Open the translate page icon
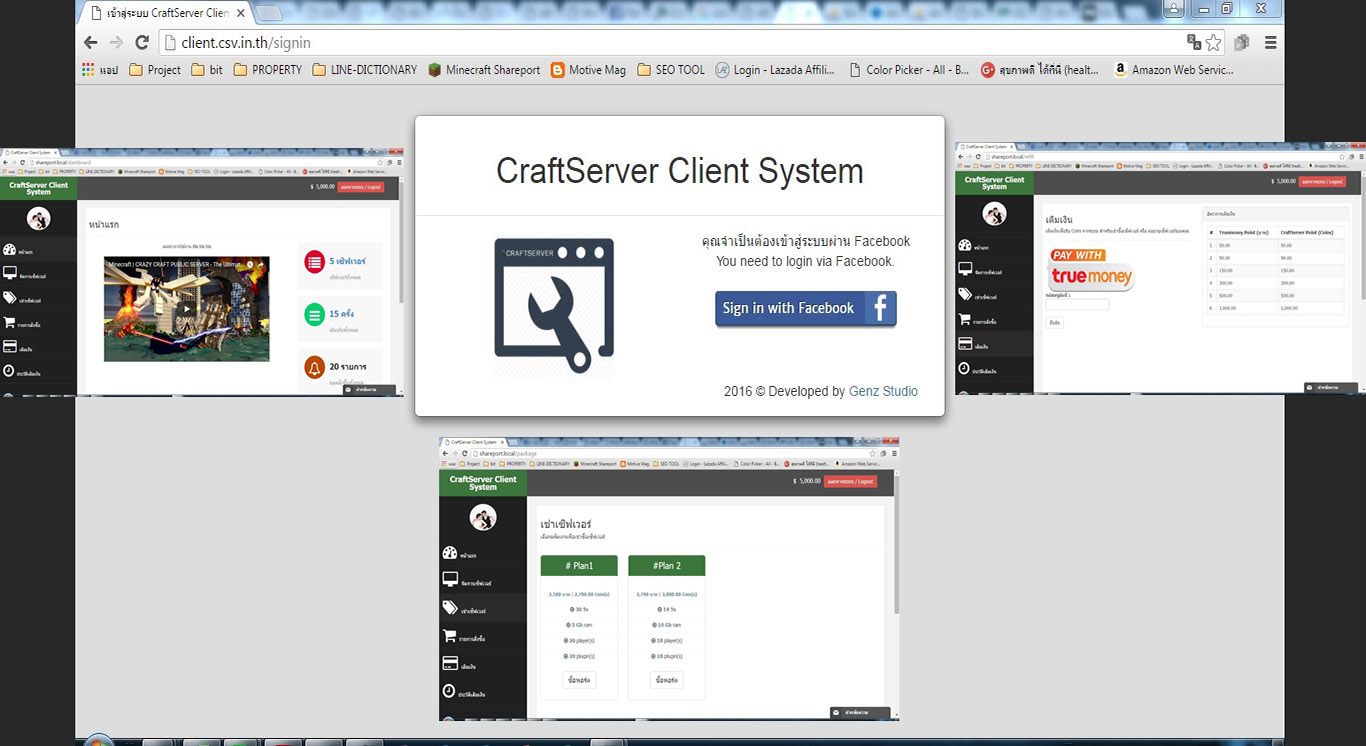Image resolution: width=1366 pixels, height=746 pixels. 1193,43
